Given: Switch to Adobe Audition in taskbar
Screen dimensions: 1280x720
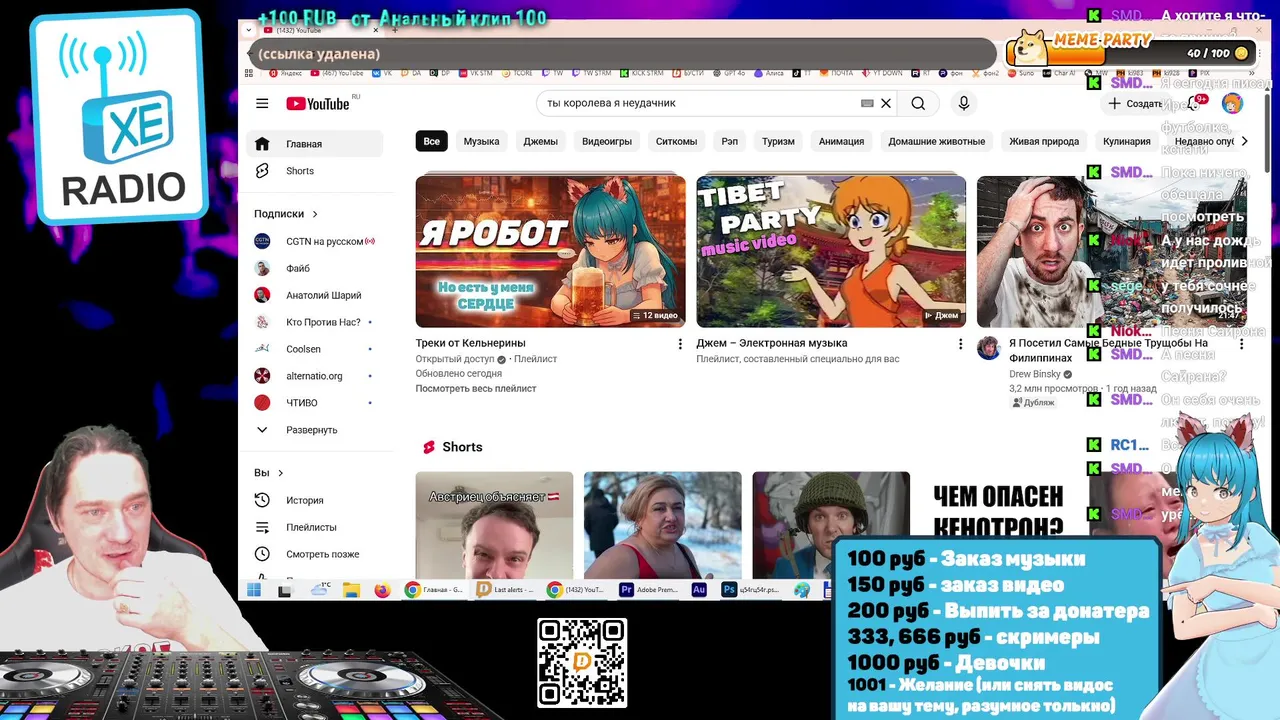Looking at the screenshot, I should click(699, 590).
